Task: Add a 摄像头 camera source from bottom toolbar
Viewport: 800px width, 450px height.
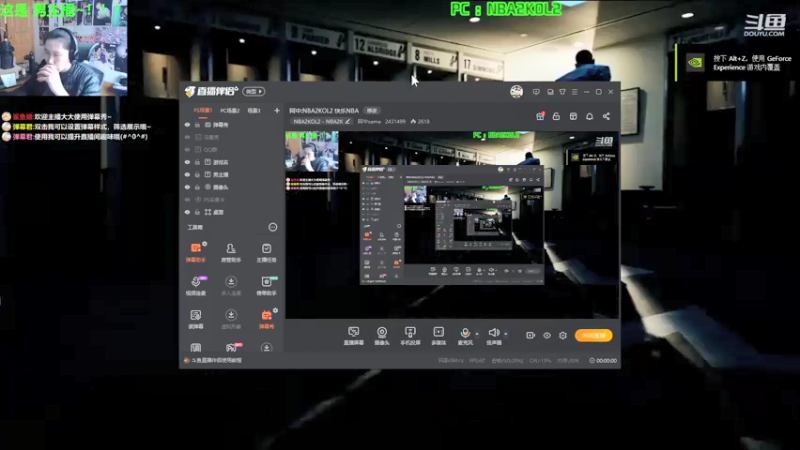Action: 382,336
